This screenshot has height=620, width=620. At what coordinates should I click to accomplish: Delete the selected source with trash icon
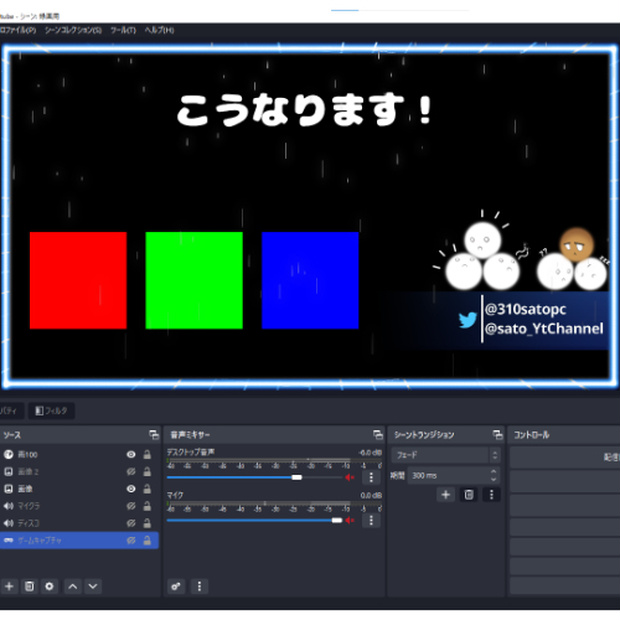coord(29,586)
